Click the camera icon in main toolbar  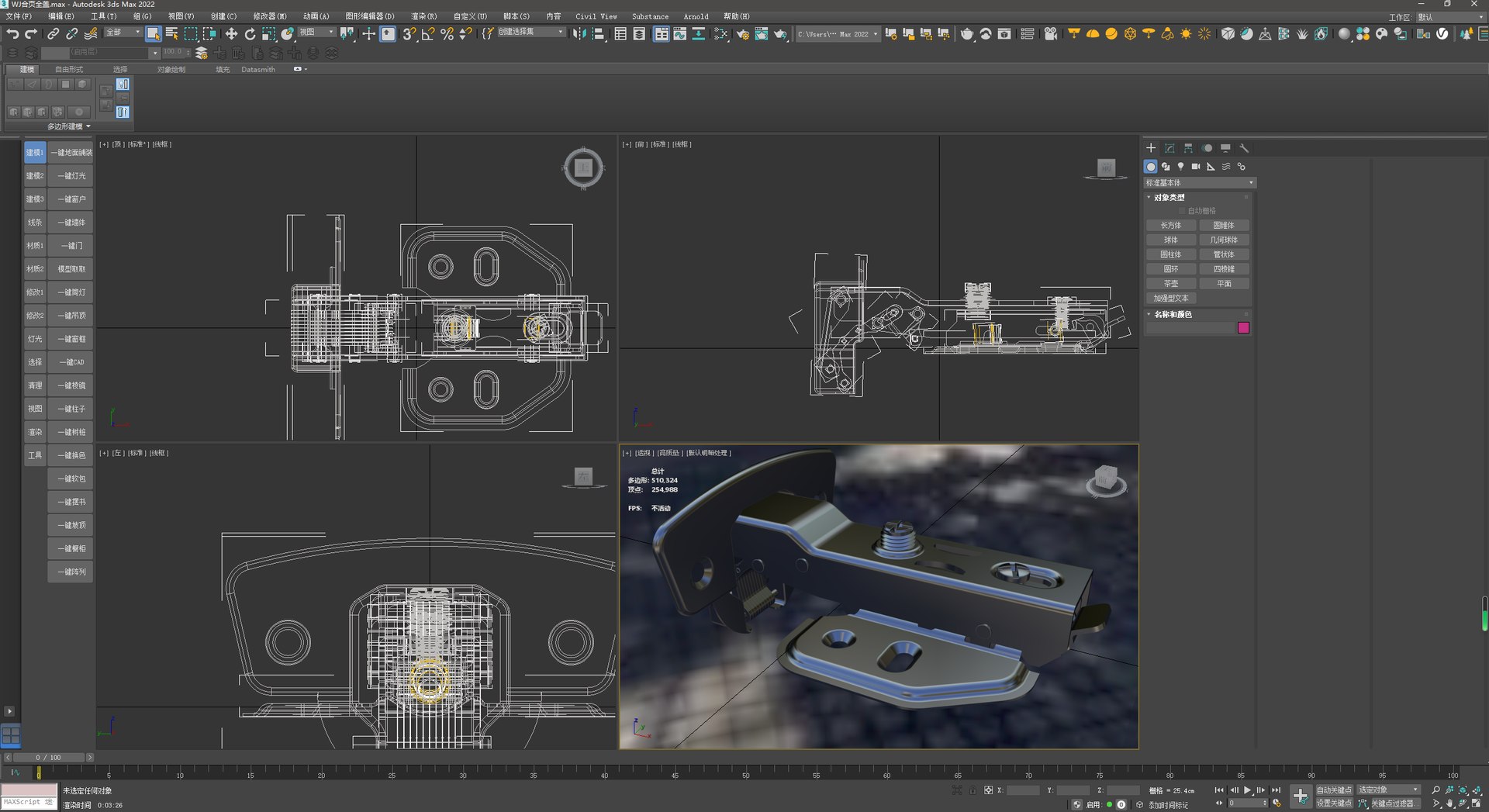pyautogui.click(x=1050, y=33)
